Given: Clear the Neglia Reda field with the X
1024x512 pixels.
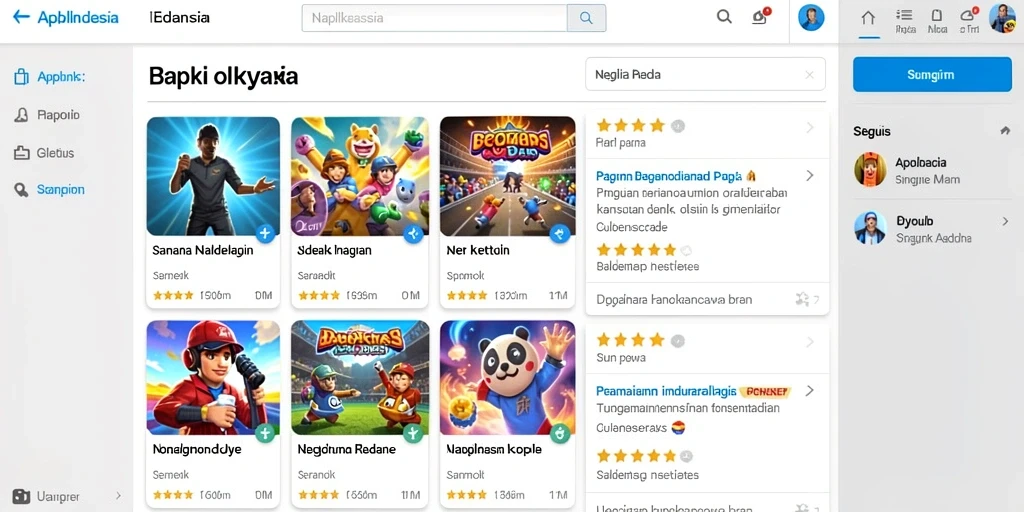Looking at the screenshot, I should pyautogui.click(x=809, y=75).
